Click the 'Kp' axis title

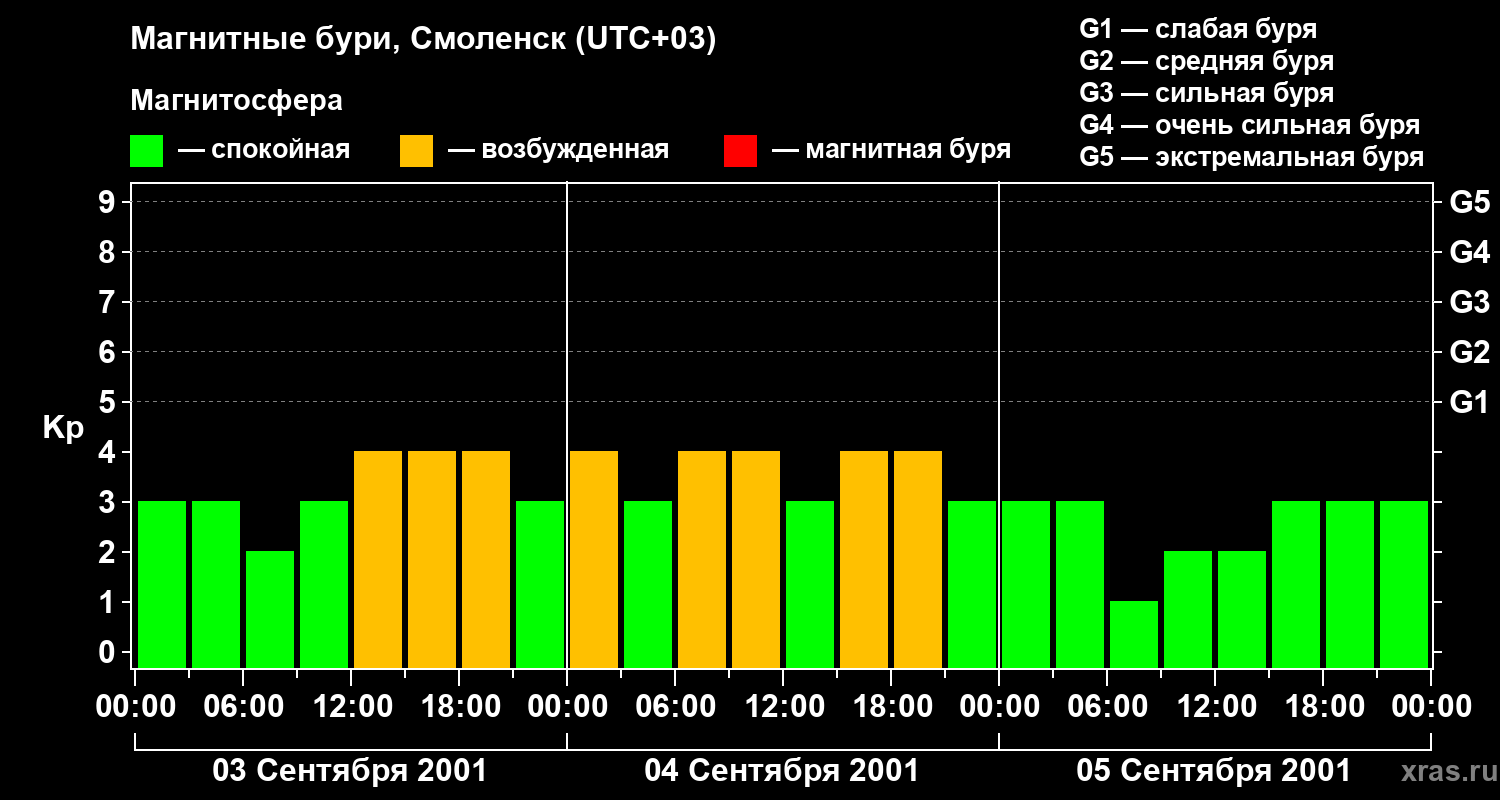[63, 428]
